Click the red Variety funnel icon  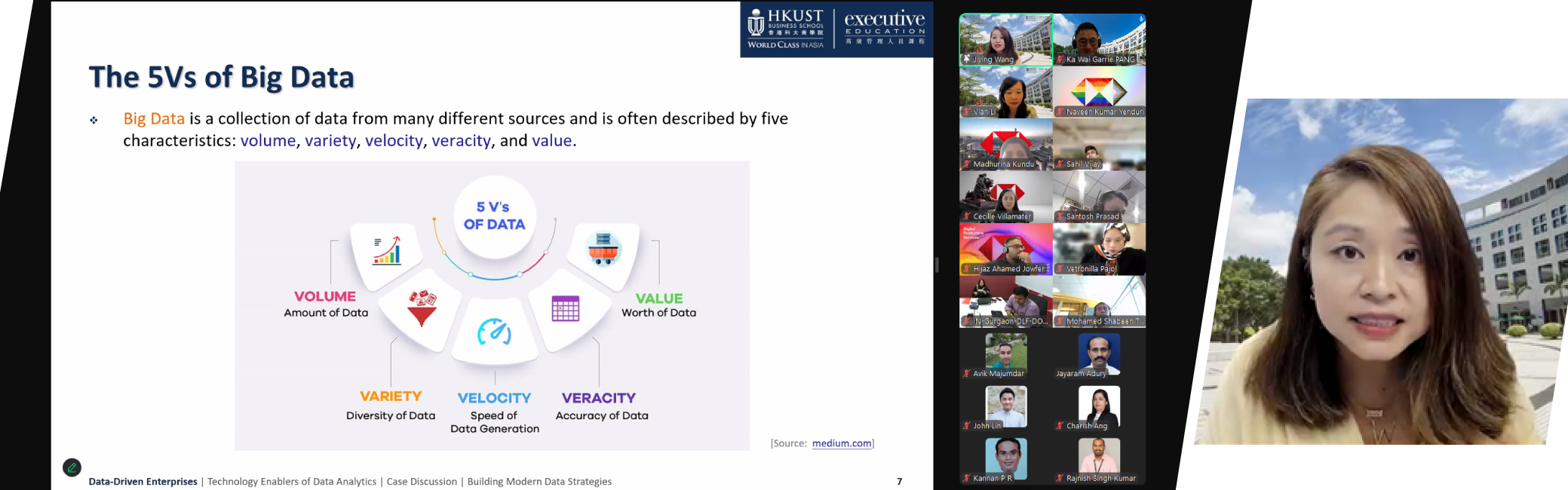(422, 307)
